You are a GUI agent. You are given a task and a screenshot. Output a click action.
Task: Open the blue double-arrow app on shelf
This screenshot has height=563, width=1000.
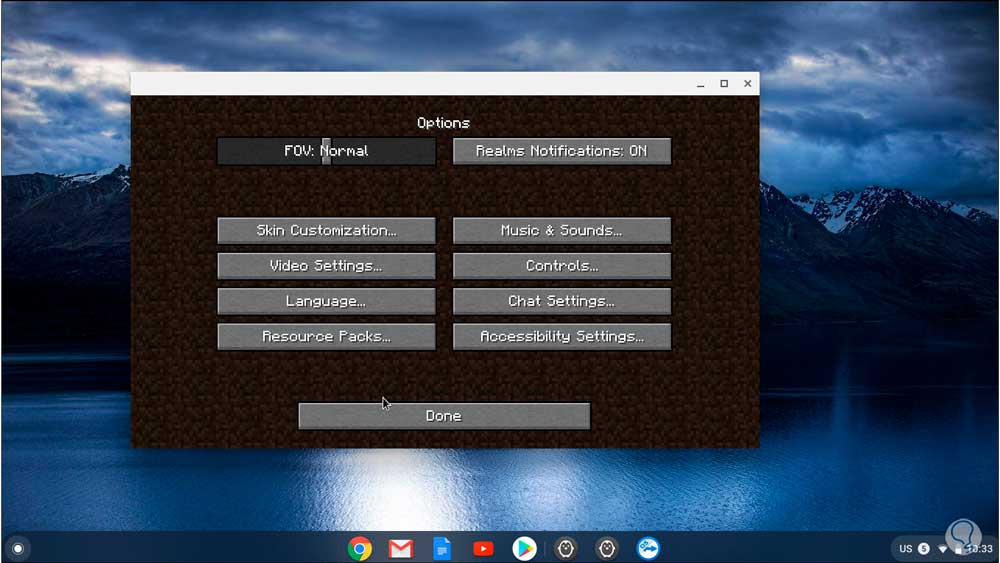(x=648, y=548)
